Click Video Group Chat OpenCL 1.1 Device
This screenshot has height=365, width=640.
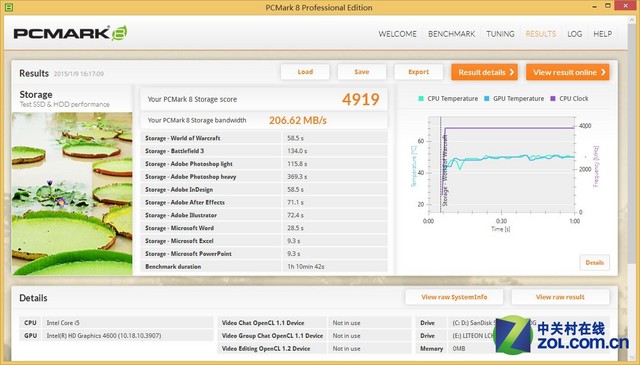pos(314,336)
